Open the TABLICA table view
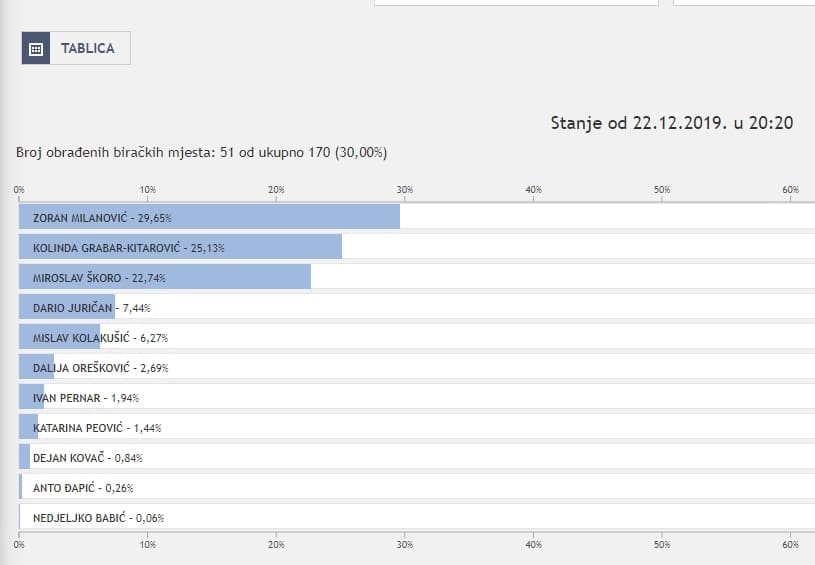Image resolution: width=815 pixels, height=565 pixels. (88, 48)
